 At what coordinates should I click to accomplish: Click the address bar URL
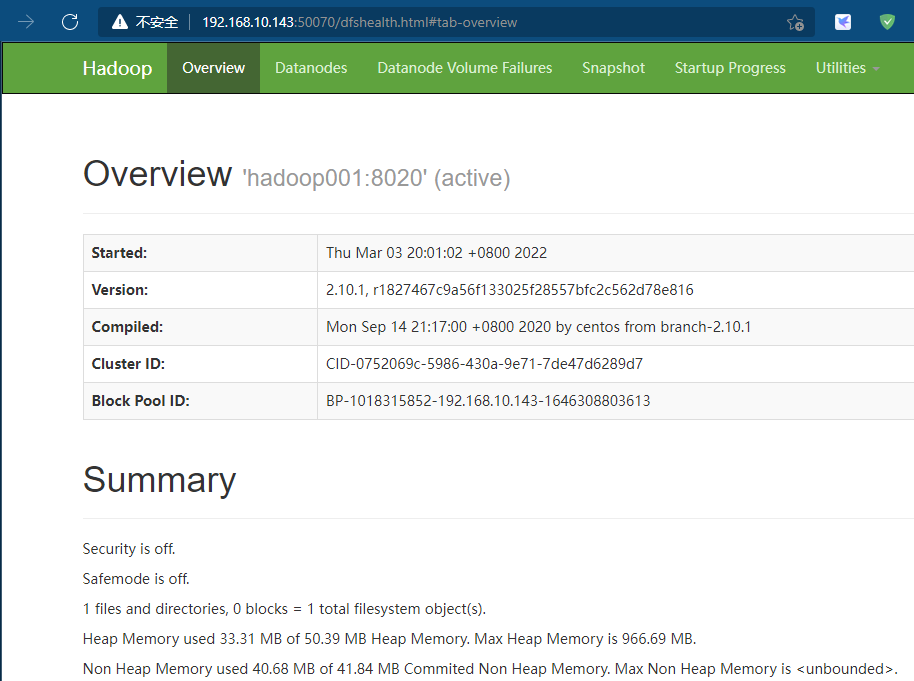(360, 22)
